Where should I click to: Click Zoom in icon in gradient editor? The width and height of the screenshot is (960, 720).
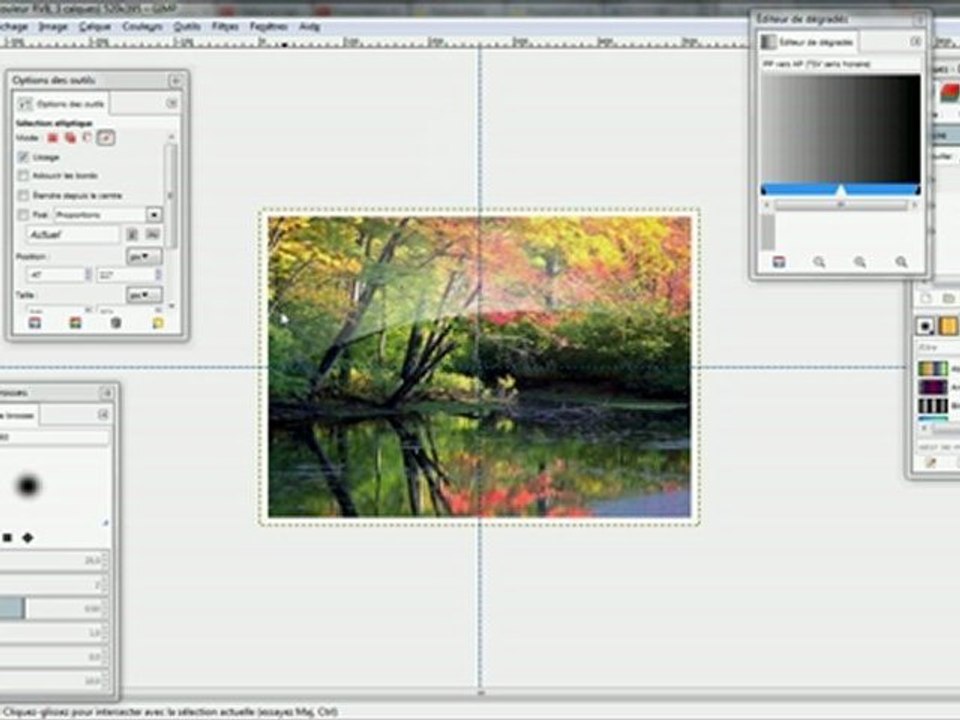[x=860, y=262]
